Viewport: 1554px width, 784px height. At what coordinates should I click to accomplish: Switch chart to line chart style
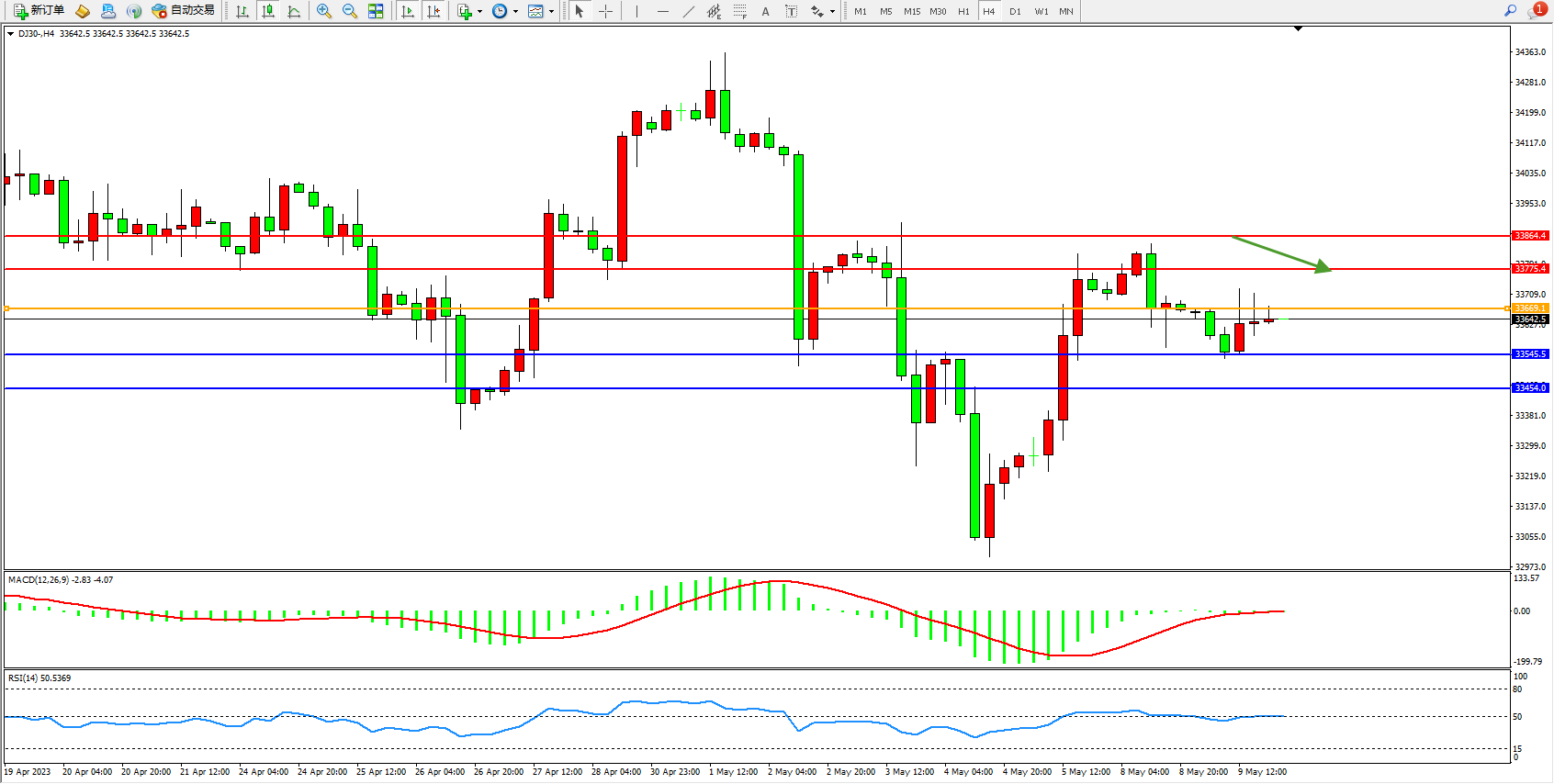point(294,11)
